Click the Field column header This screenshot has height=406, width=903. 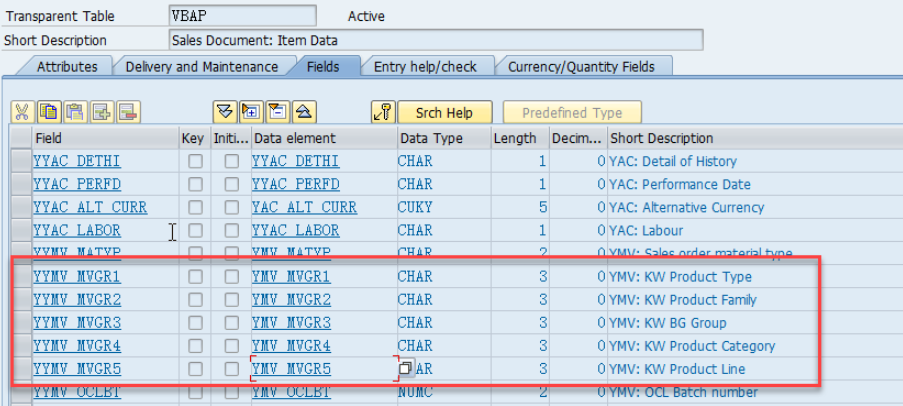(105, 138)
